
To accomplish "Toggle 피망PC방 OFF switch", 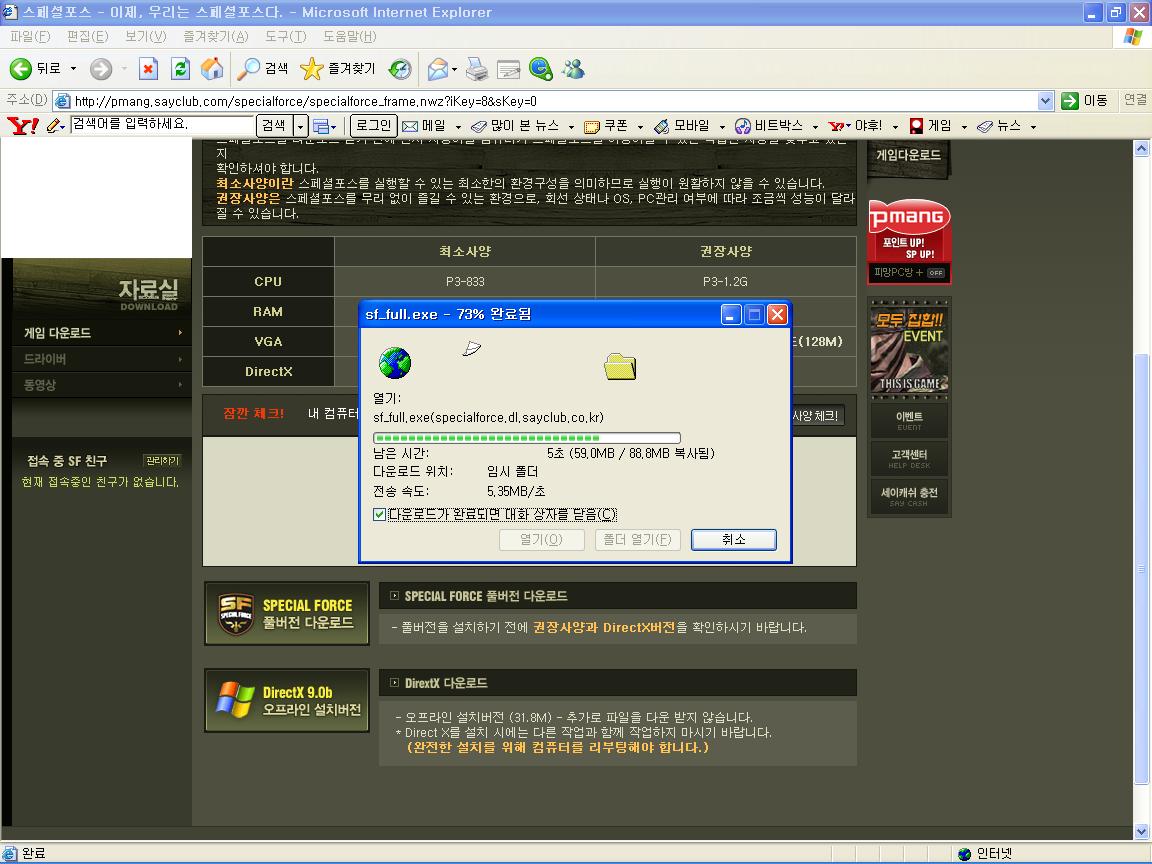I will click(x=935, y=273).
